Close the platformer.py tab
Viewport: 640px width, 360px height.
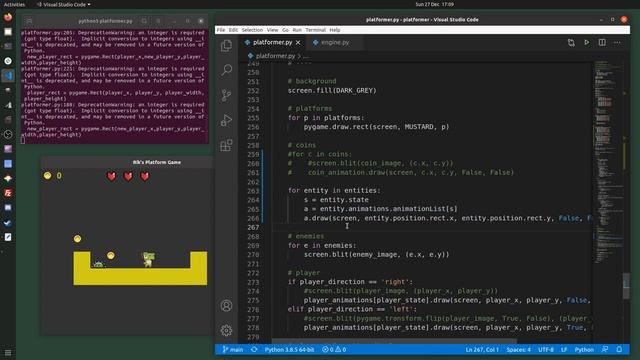(x=298, y=42)
